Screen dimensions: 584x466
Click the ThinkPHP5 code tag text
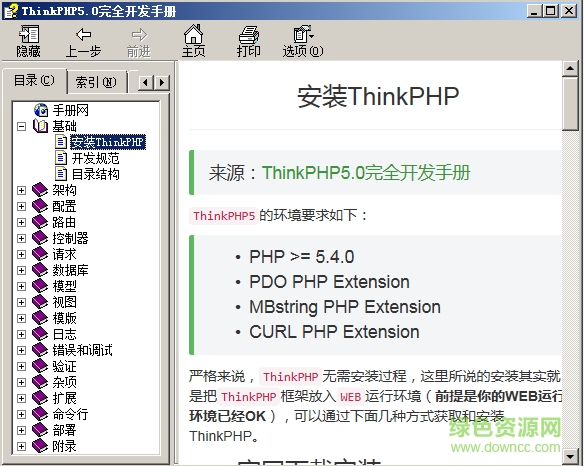click(x=224, y=216)
